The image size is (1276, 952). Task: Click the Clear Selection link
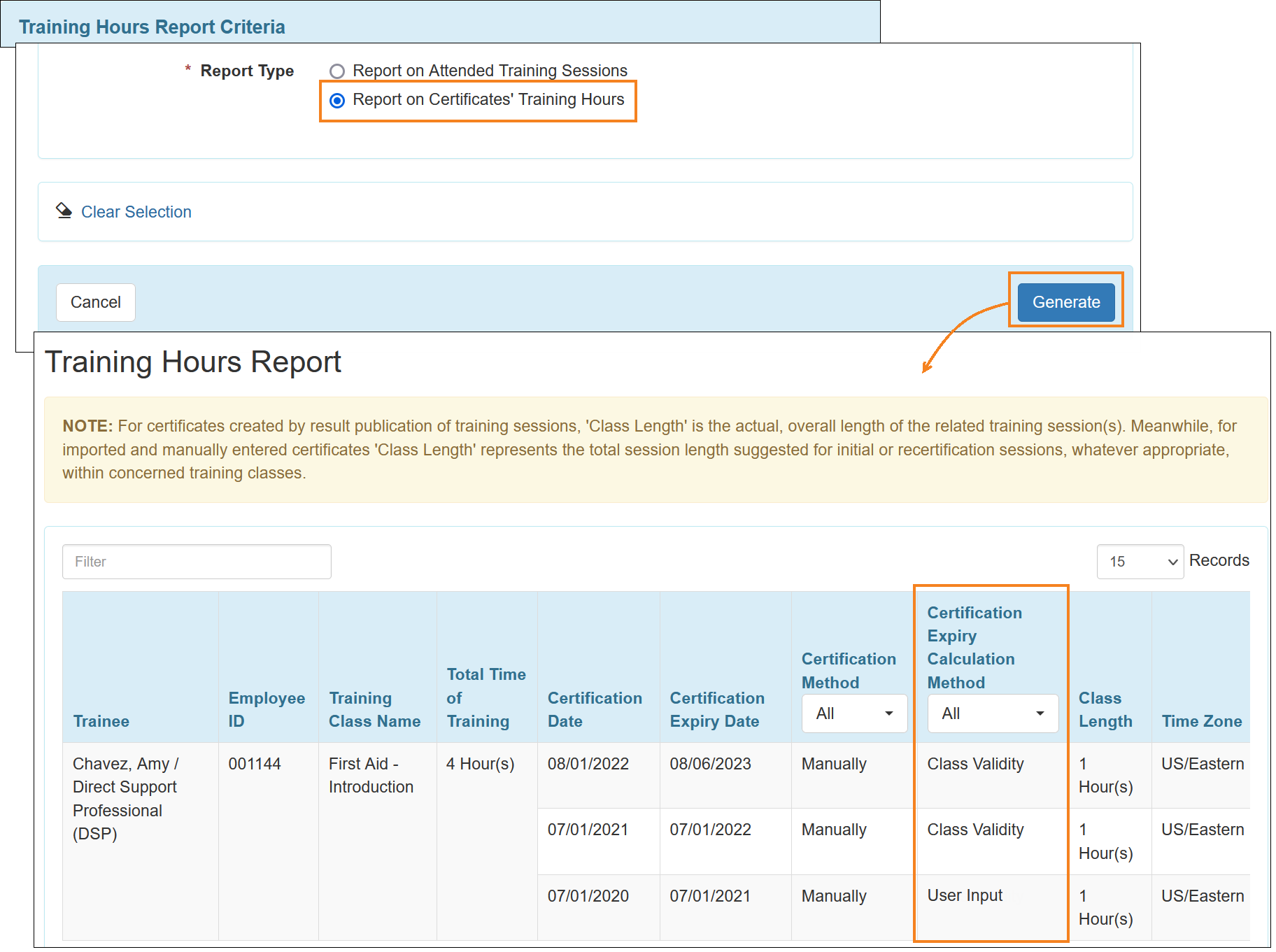(x=136, y=212)
